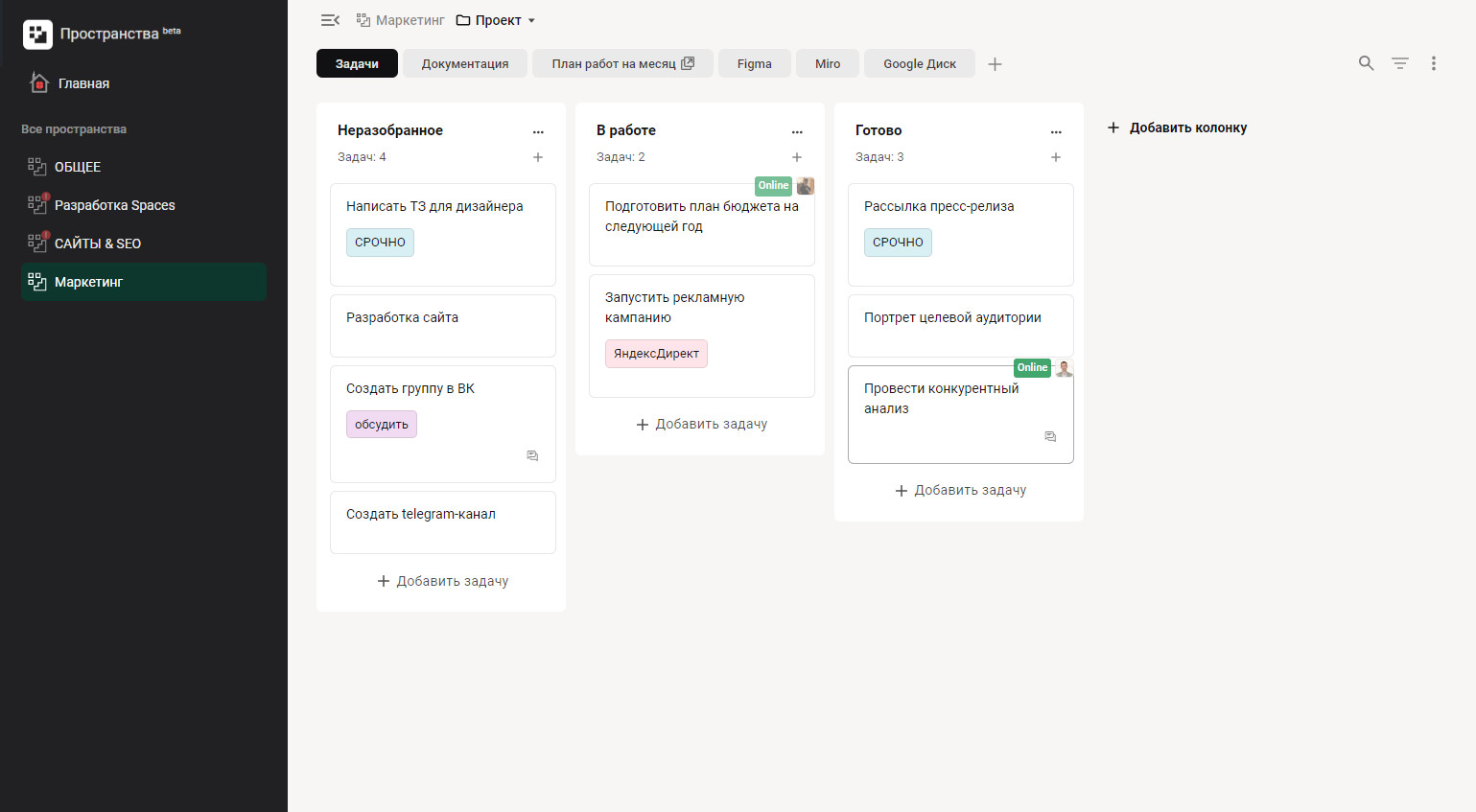The image size is (1476, 812).
Task: Open the Разработка сайта task card
Action: coord(442,326)
